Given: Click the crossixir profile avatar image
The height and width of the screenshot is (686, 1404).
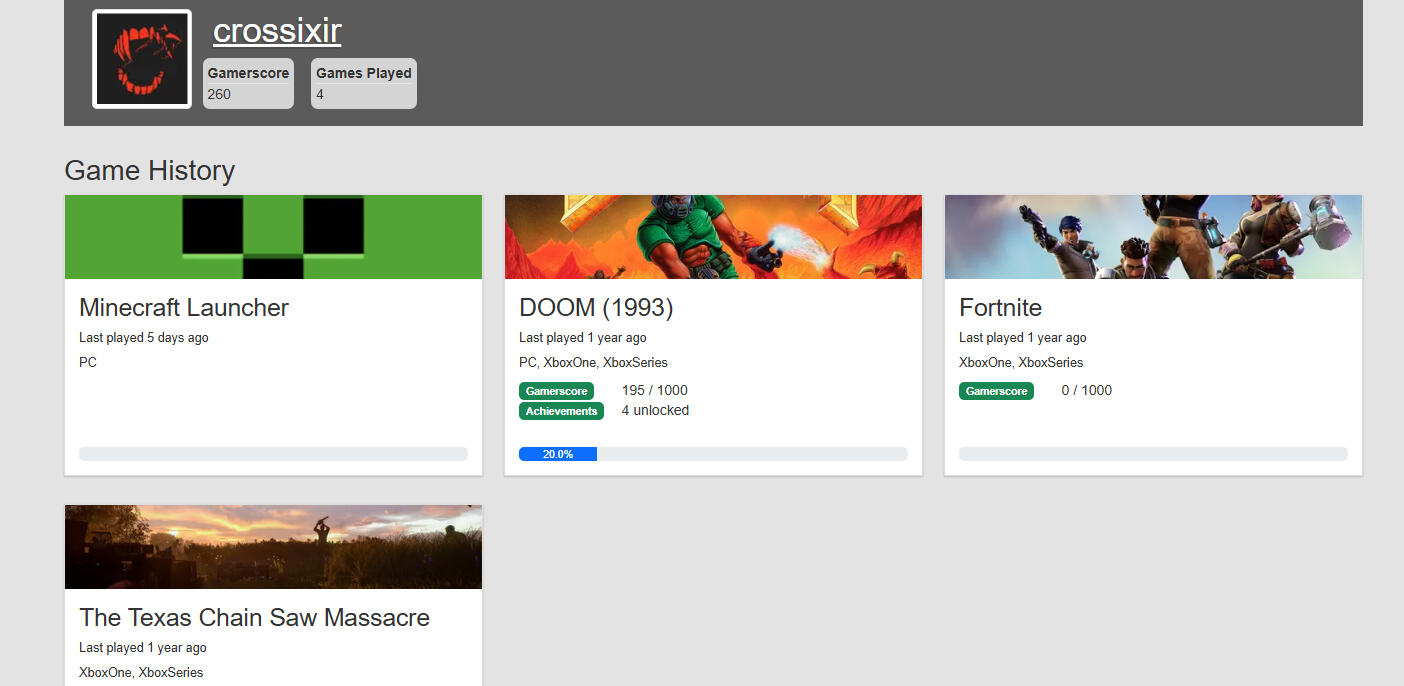Looking at the screenshot, I should pyautogui.click(x=142, y=59).
